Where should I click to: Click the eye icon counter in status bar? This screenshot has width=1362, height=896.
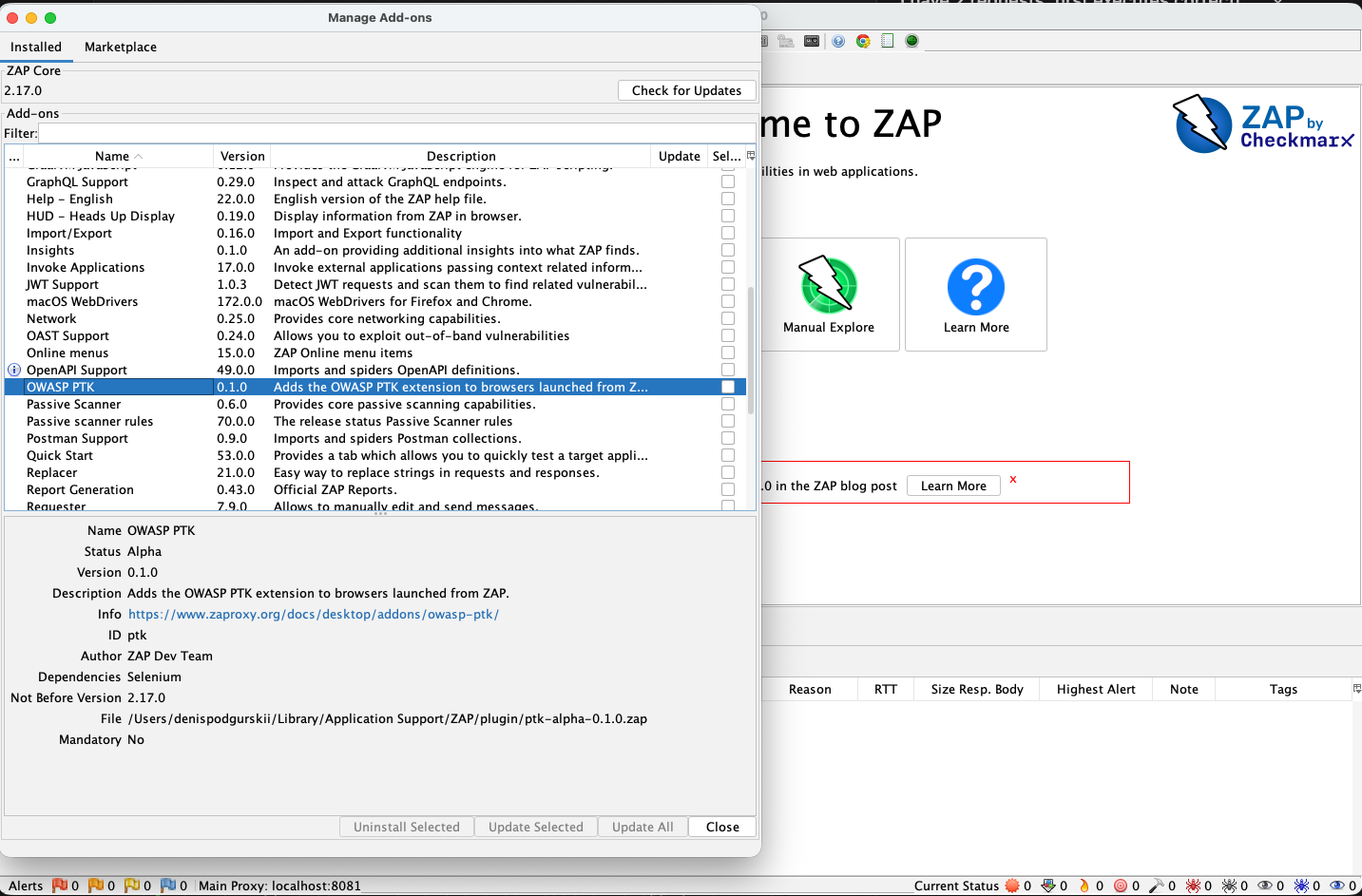tap(1266, 886)
